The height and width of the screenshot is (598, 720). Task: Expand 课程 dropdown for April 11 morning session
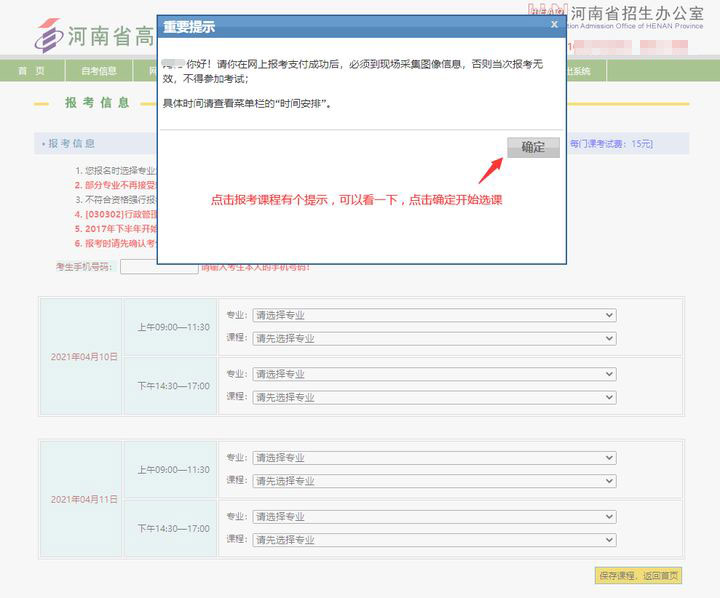tap(433, 481)
